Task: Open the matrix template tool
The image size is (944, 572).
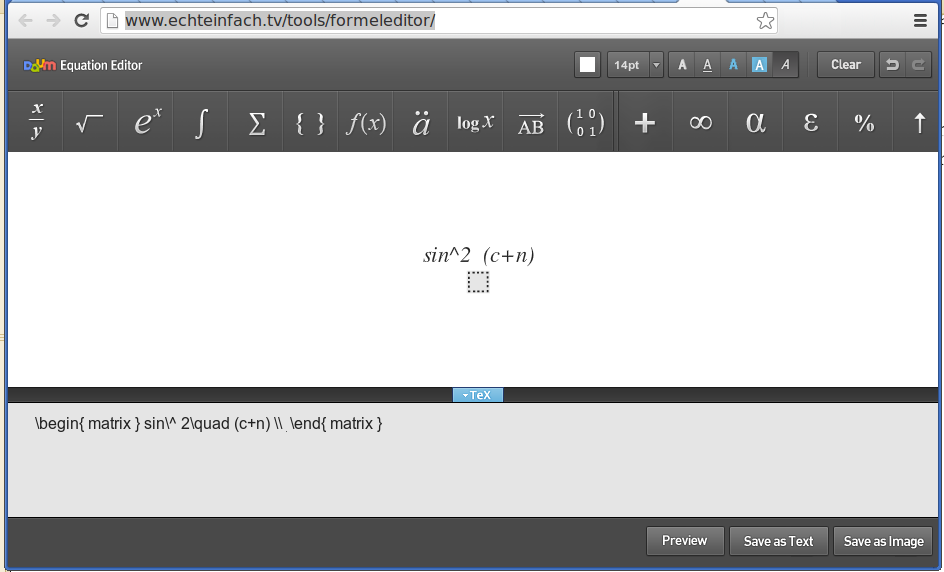Action: coord(585,122)
